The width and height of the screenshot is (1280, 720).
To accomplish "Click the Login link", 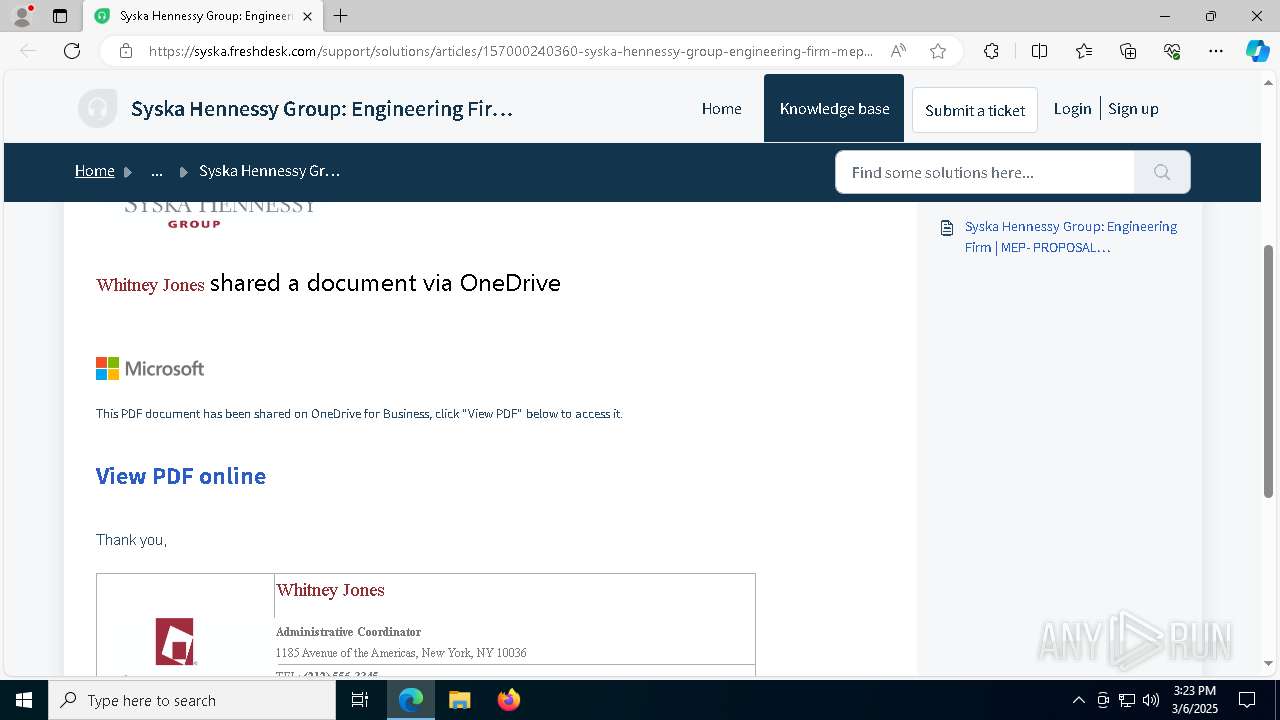I will 1072,109.
